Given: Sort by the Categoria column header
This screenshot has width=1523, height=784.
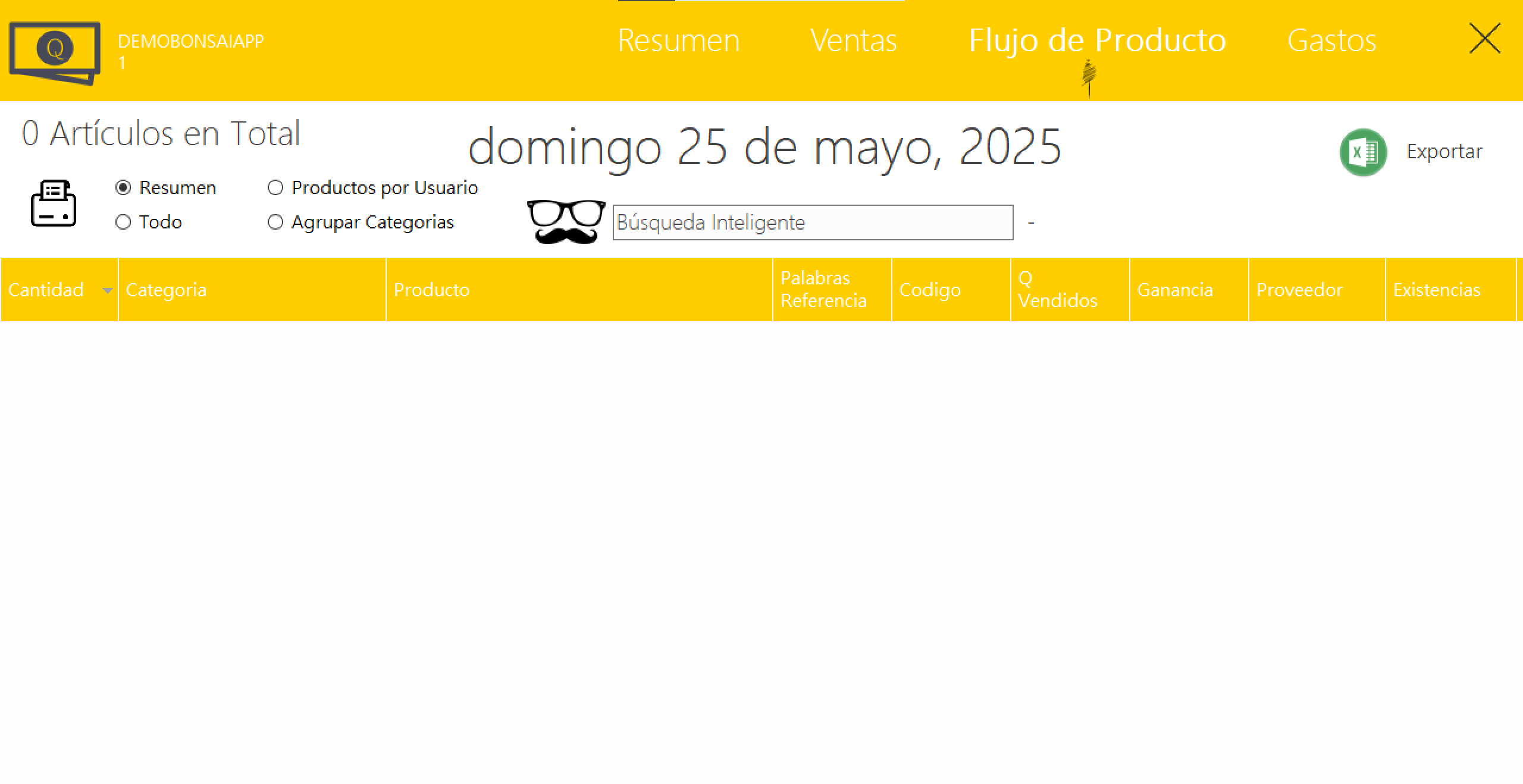Looking at the screenshot, I should click(x=167, y=290).
